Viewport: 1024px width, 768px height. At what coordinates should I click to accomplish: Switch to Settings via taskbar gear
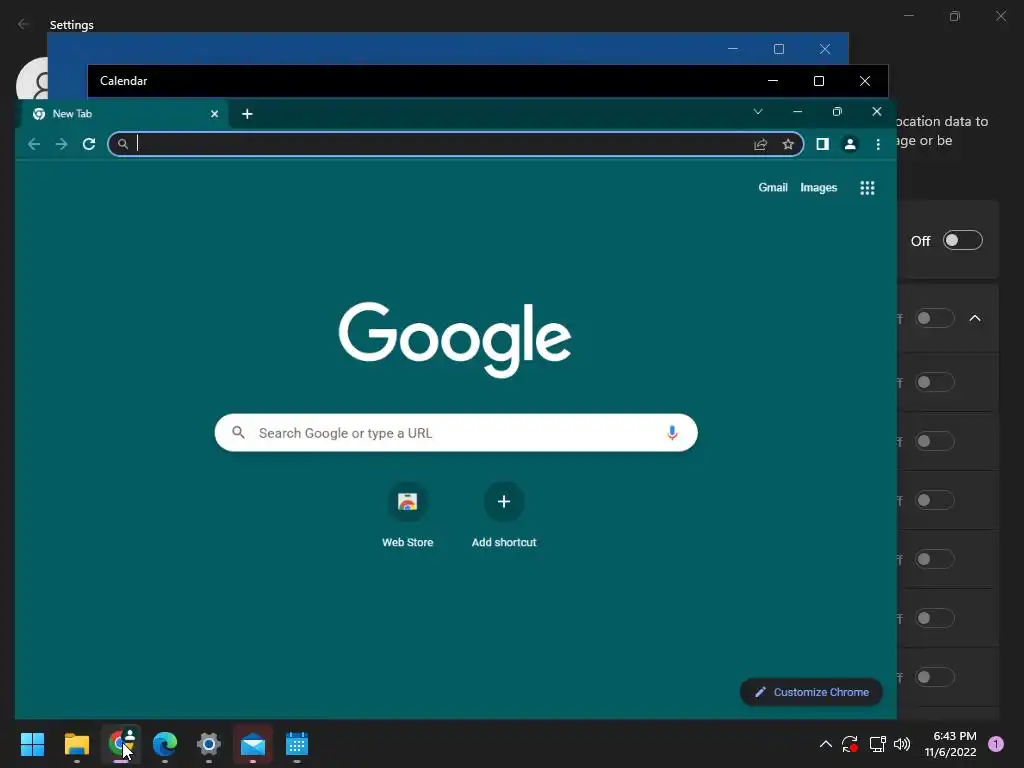pos(209,744)
